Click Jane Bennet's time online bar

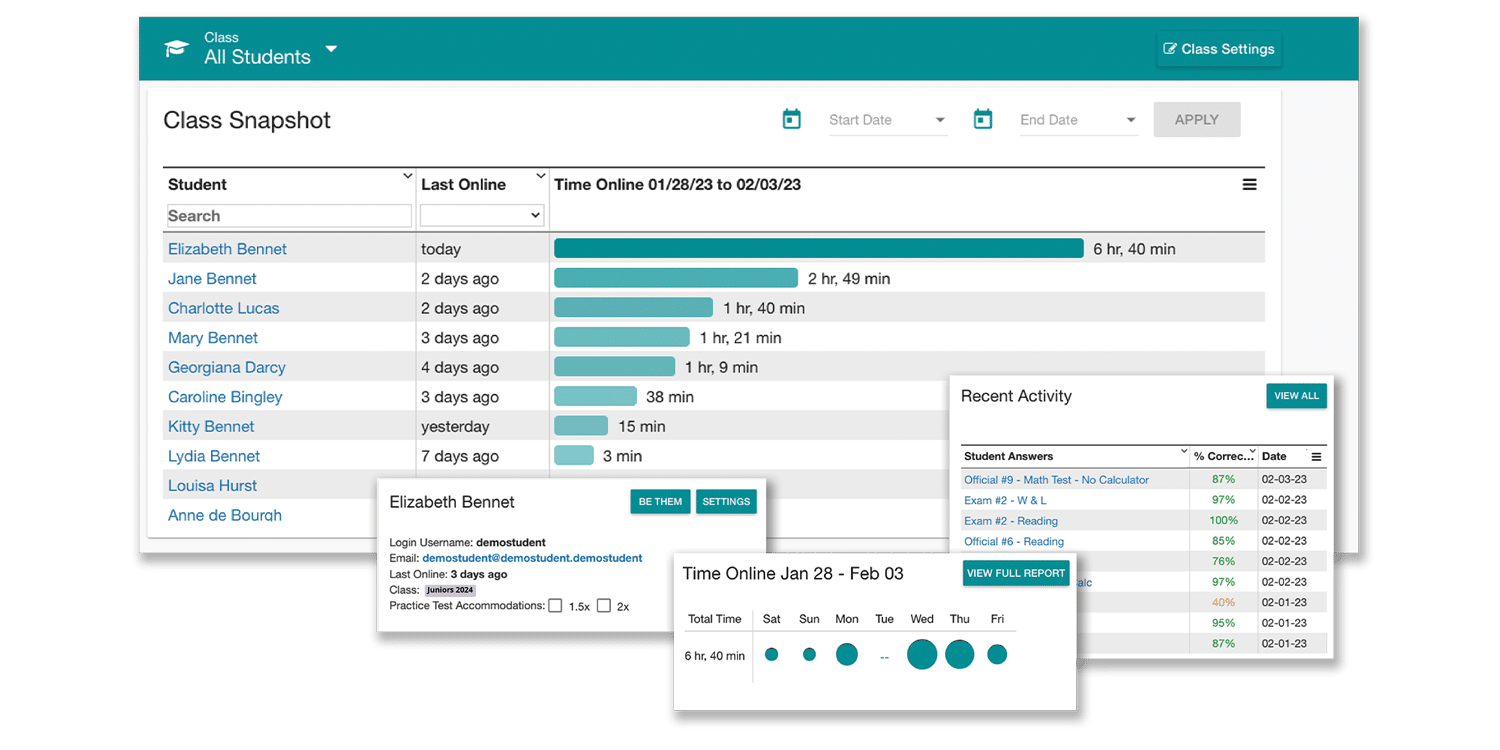pyautogui.click(x=675, y=278)
